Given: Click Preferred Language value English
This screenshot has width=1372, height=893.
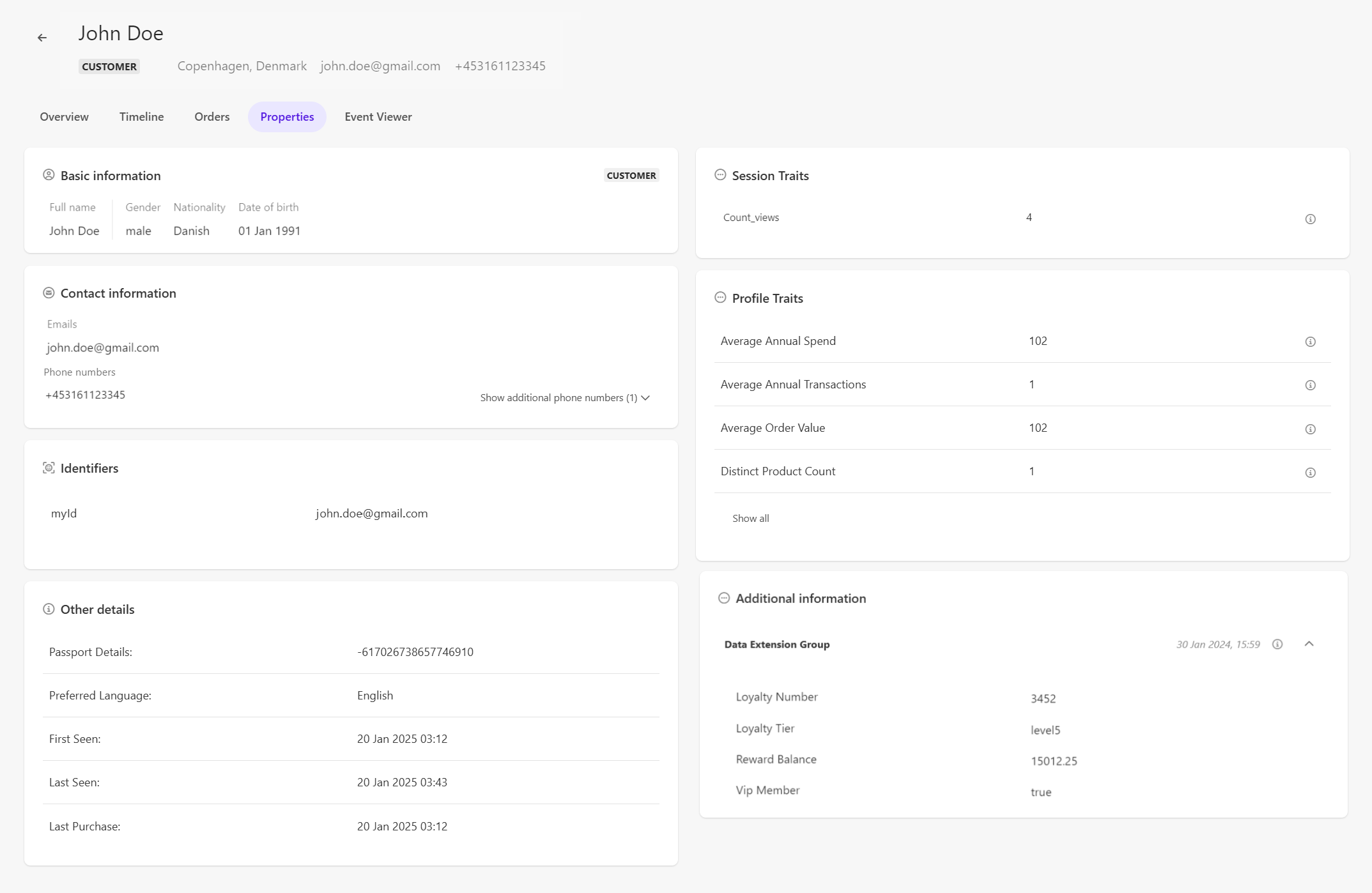Looking at the screenshot, I should [375, 695].
